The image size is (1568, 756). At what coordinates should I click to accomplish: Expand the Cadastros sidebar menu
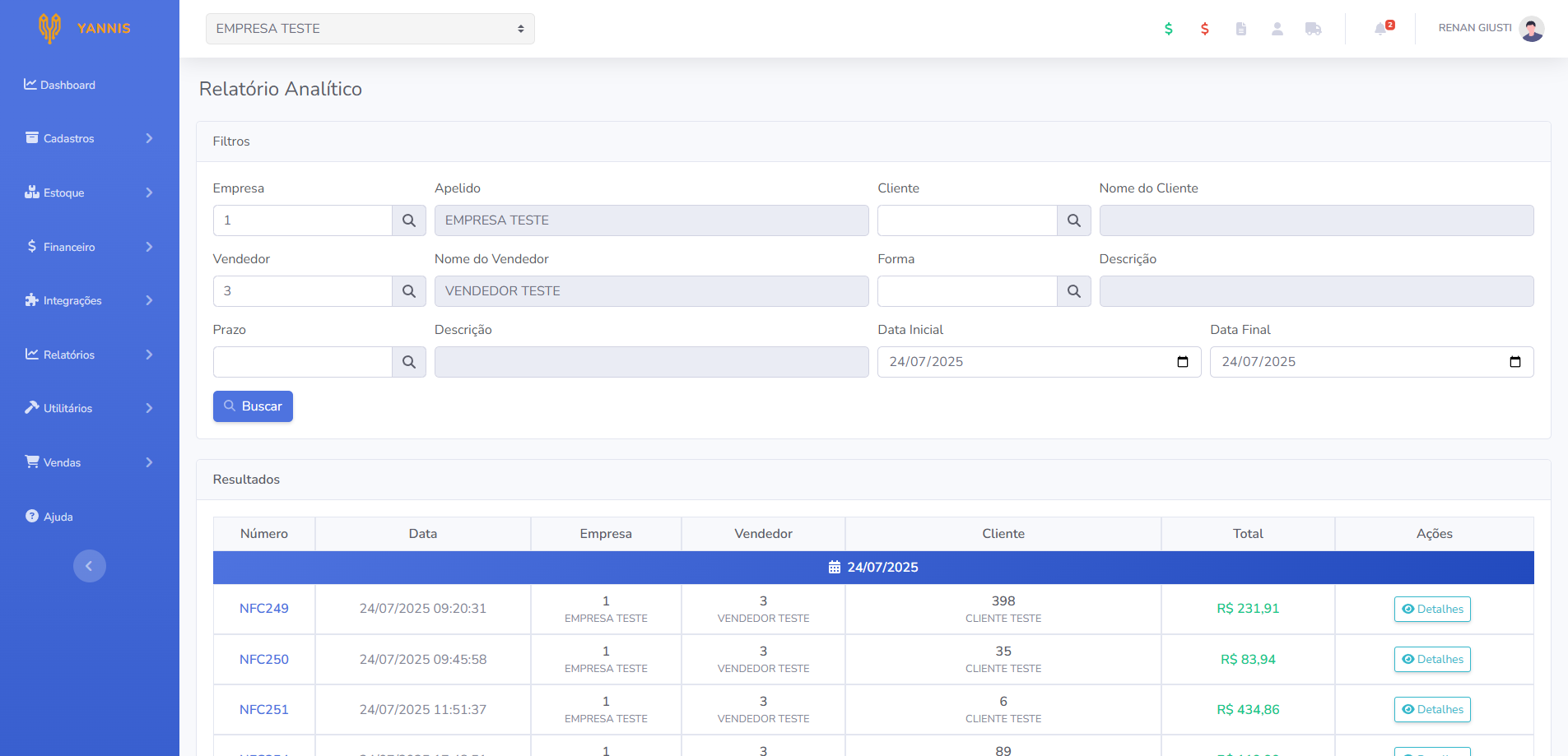coord(89,138)
